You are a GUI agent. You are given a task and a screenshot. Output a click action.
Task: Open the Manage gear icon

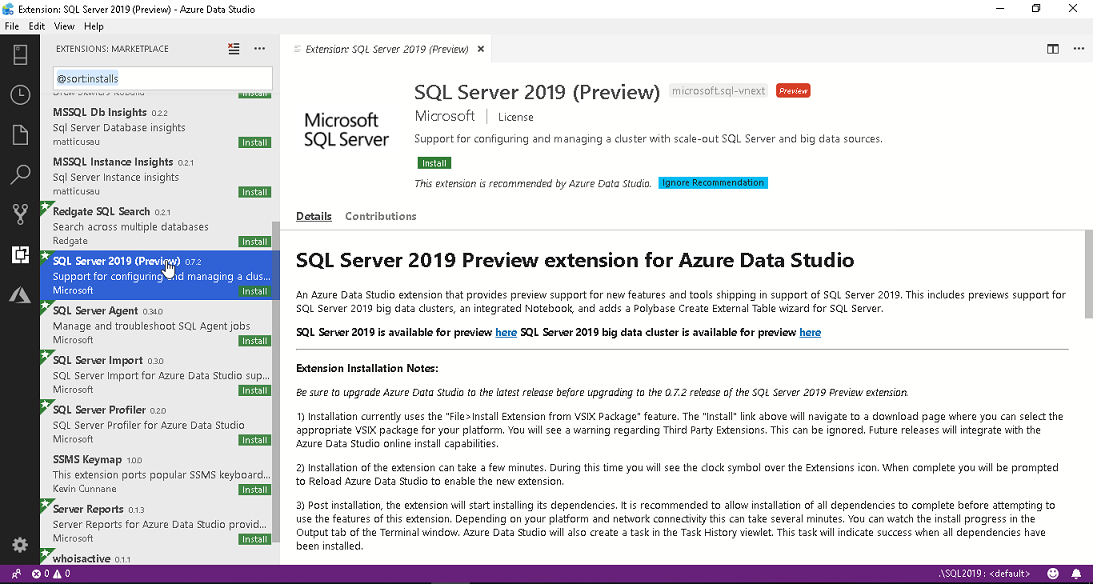pyautogui.click(x=20, y=544)
